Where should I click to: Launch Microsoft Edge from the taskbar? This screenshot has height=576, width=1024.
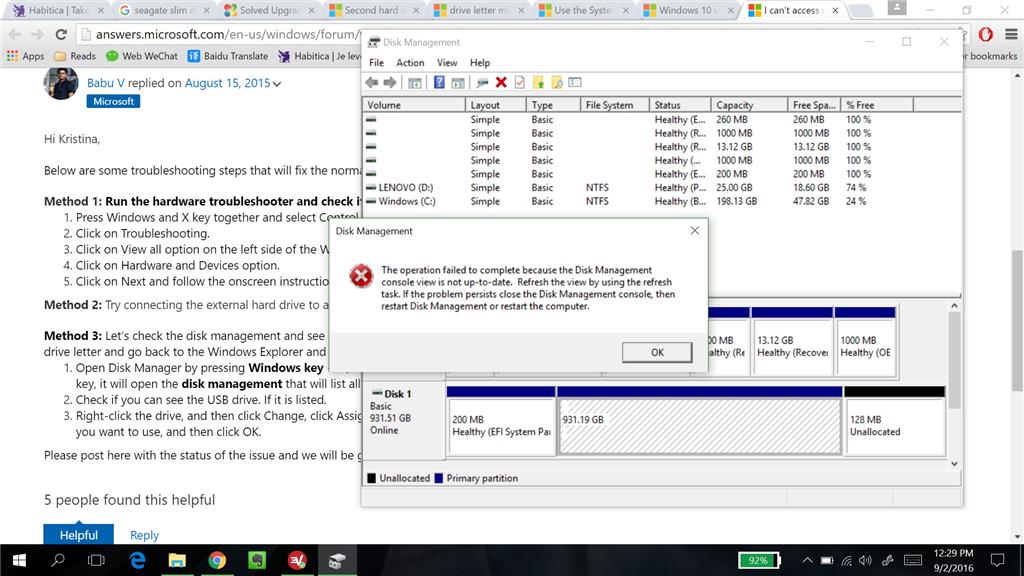tap(137, 560)
